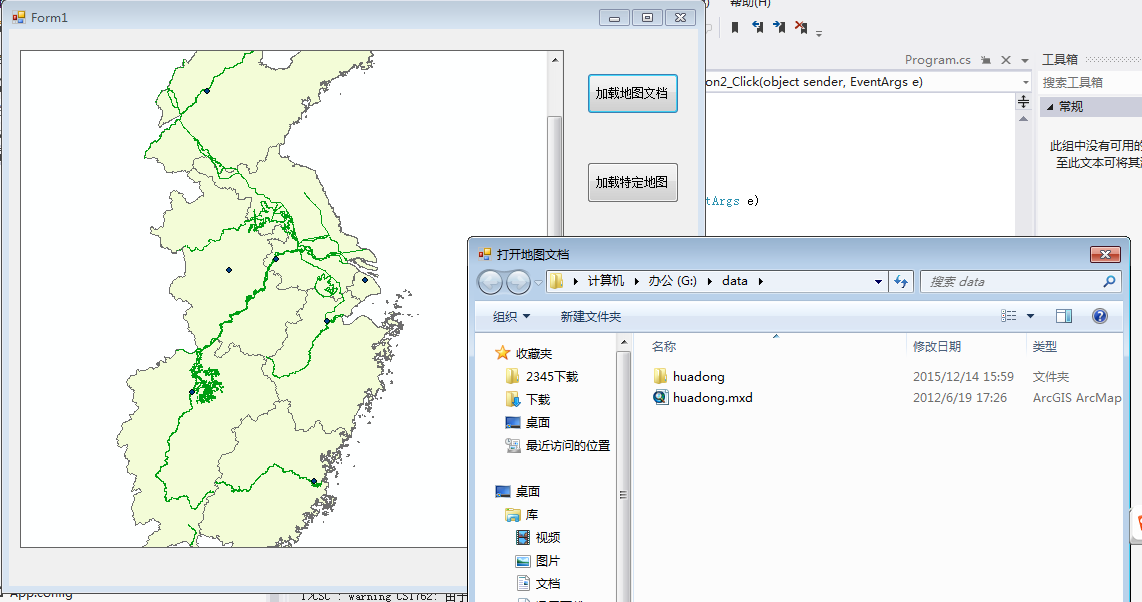Toggle the preview pane icon
The image size is (1142, 602).
[x=1064, y=316]
